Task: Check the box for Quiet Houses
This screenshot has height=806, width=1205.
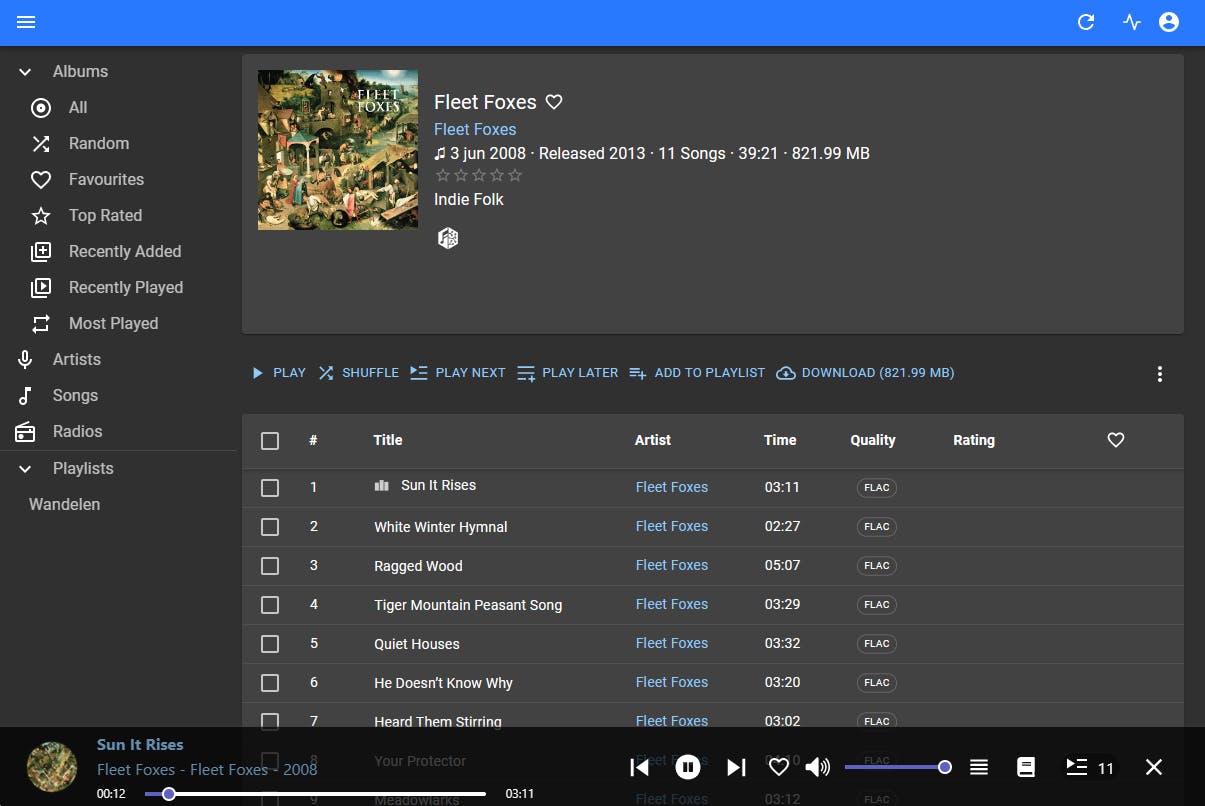Action: [x=270, y=644]
